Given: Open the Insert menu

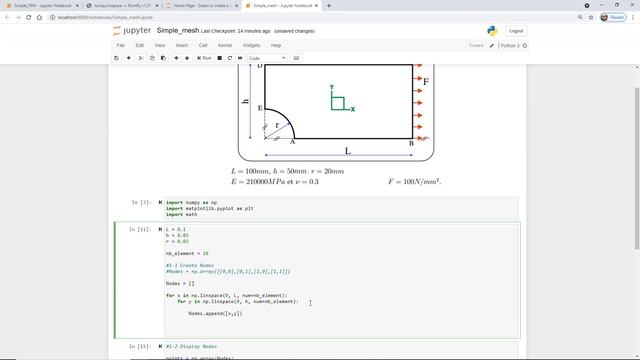Looking at the screenshot, I should (182, 45).
